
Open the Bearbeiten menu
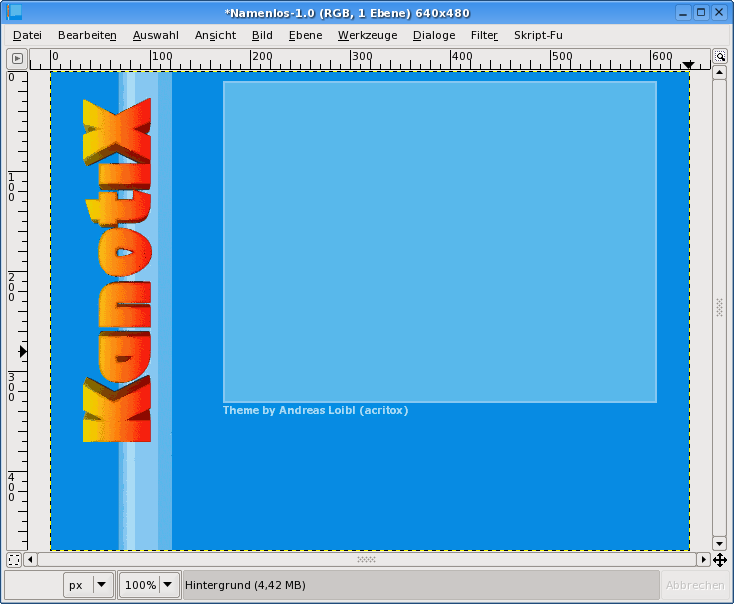point(87,35)
